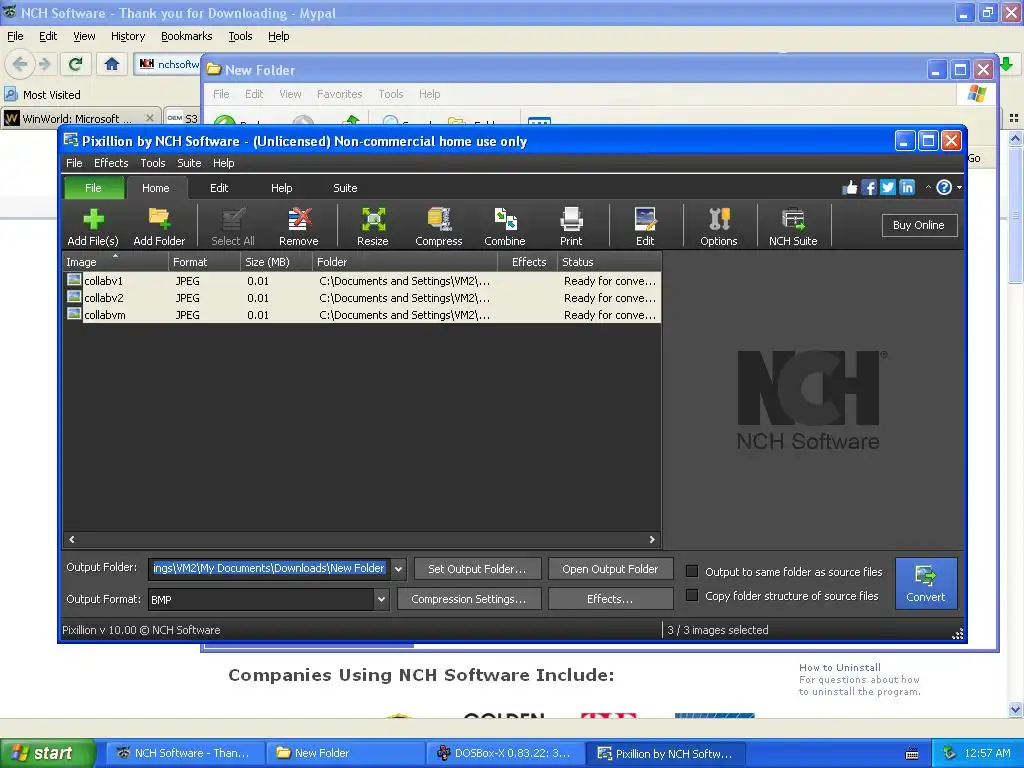1024x768 pixels.
Task: Click the LinkedIn share icon
Action: [906, 188]
